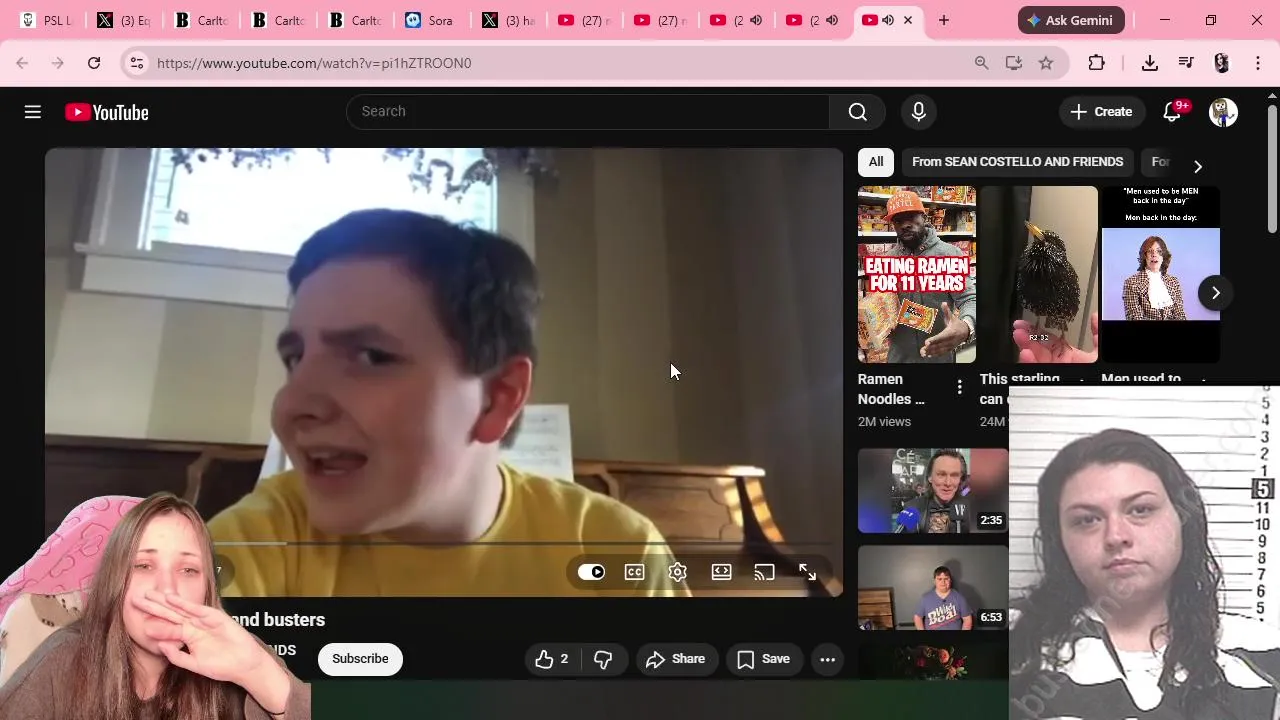Open the starling bird short thumbnail

[1039, 275]
